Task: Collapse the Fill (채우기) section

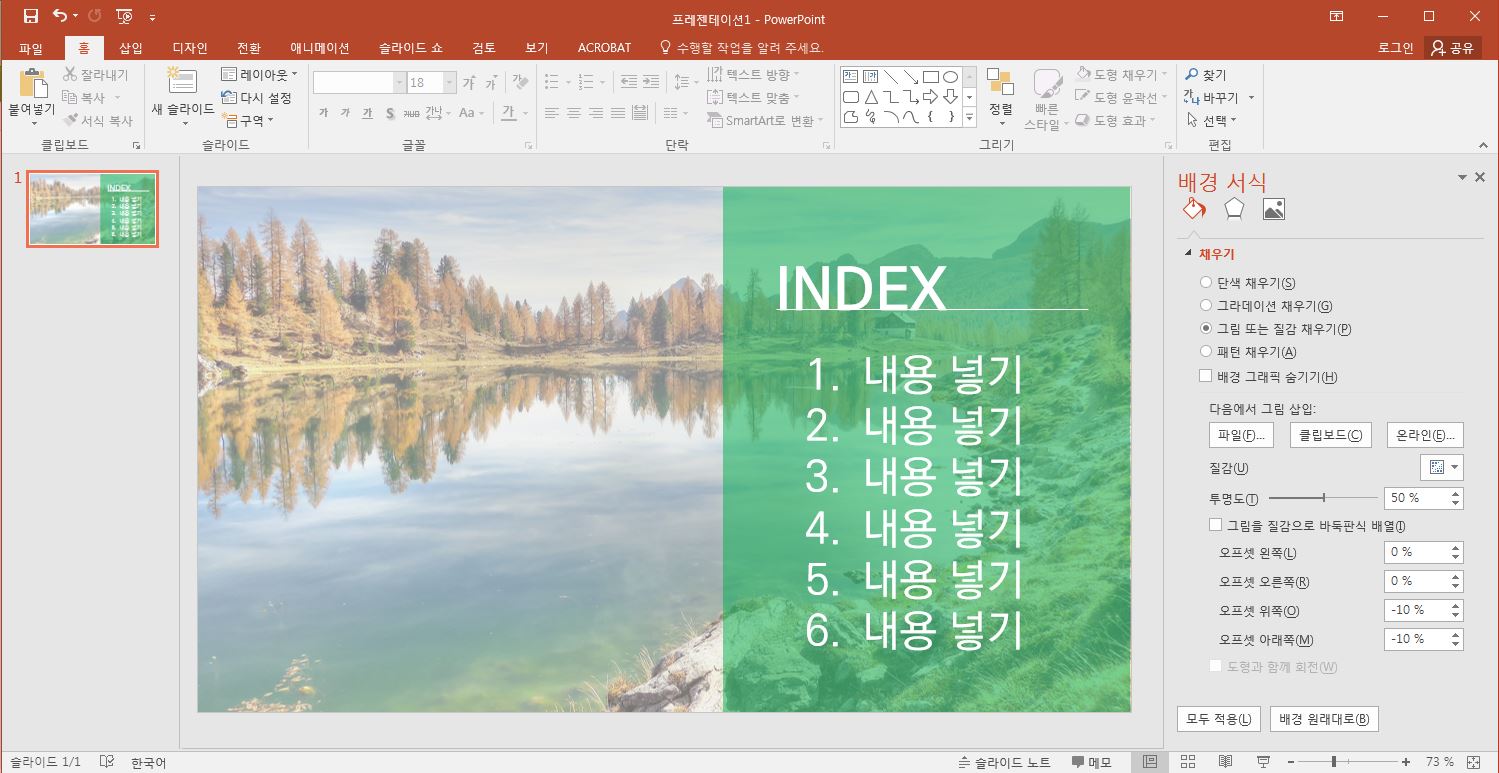Action: 1188,255
